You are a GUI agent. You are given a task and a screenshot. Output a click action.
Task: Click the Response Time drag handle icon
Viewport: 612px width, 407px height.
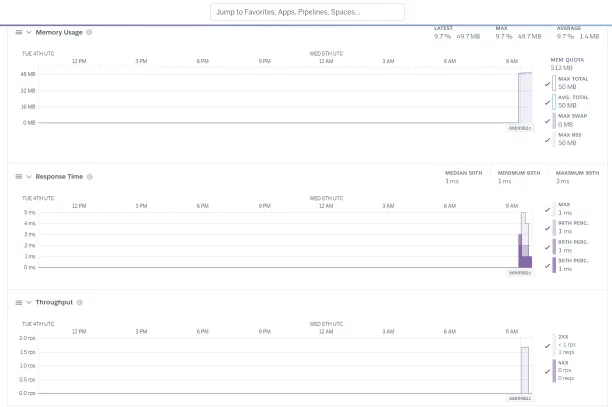click(19, 177)
